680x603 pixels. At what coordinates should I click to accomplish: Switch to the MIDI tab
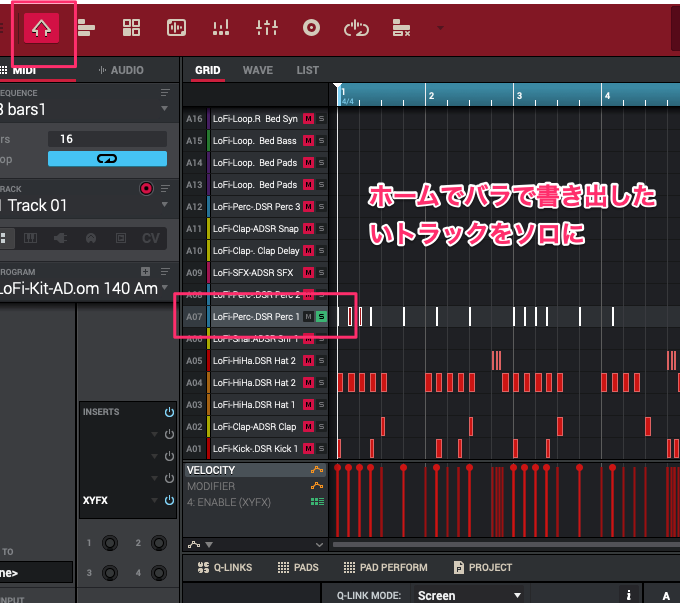24,70
